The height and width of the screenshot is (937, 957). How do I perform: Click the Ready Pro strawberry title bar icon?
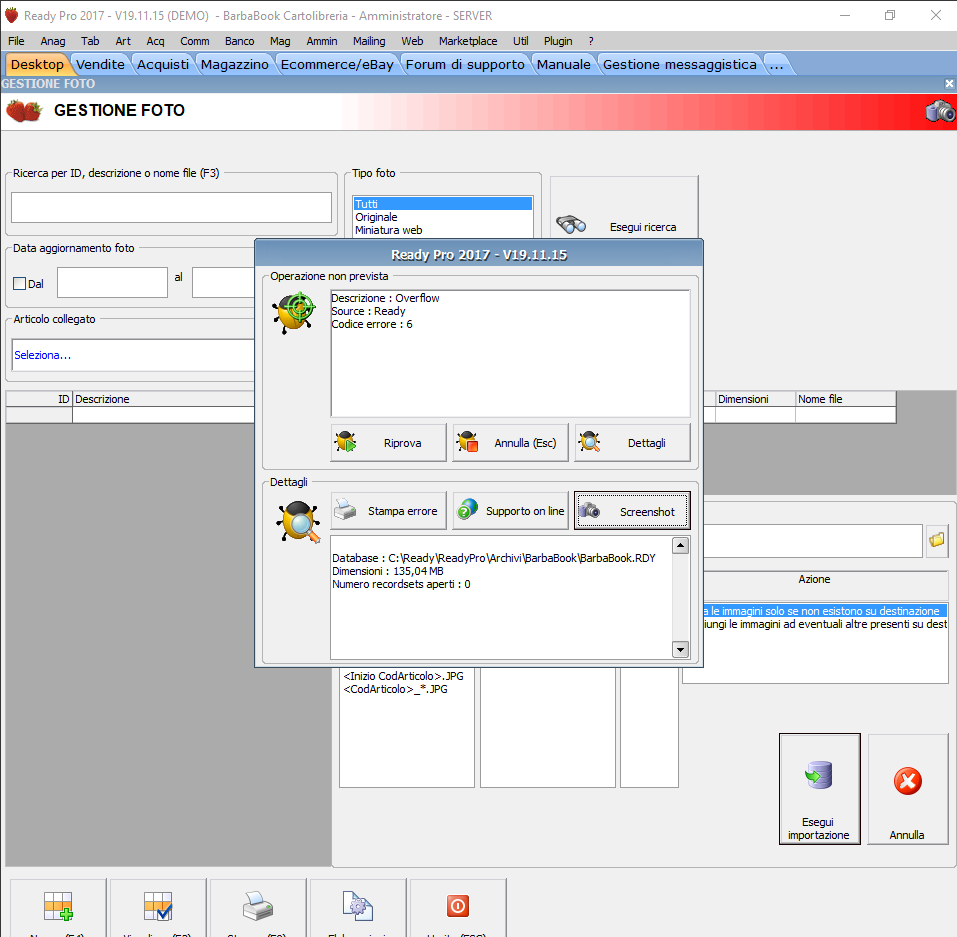point(11,15)
